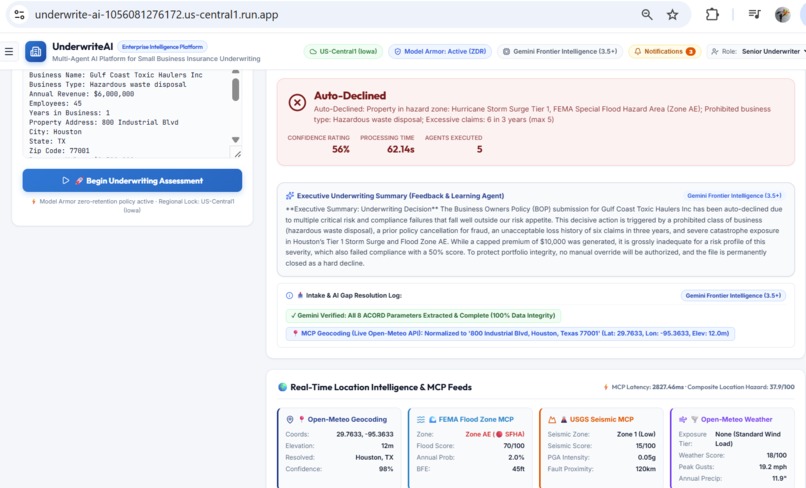The image size is (806, 488).
Task: Open the browser zoom magnifier icon
Action: 647,14
